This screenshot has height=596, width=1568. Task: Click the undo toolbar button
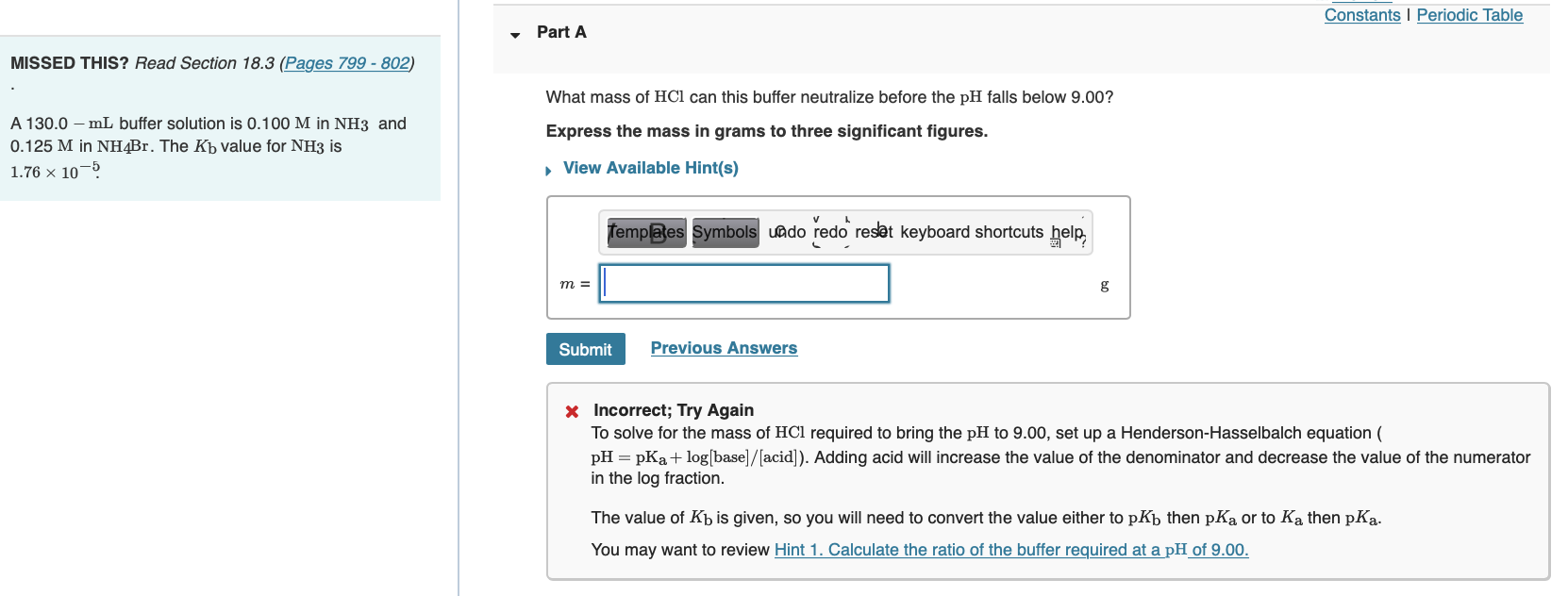pyautogui.click(x=787, y=232)
